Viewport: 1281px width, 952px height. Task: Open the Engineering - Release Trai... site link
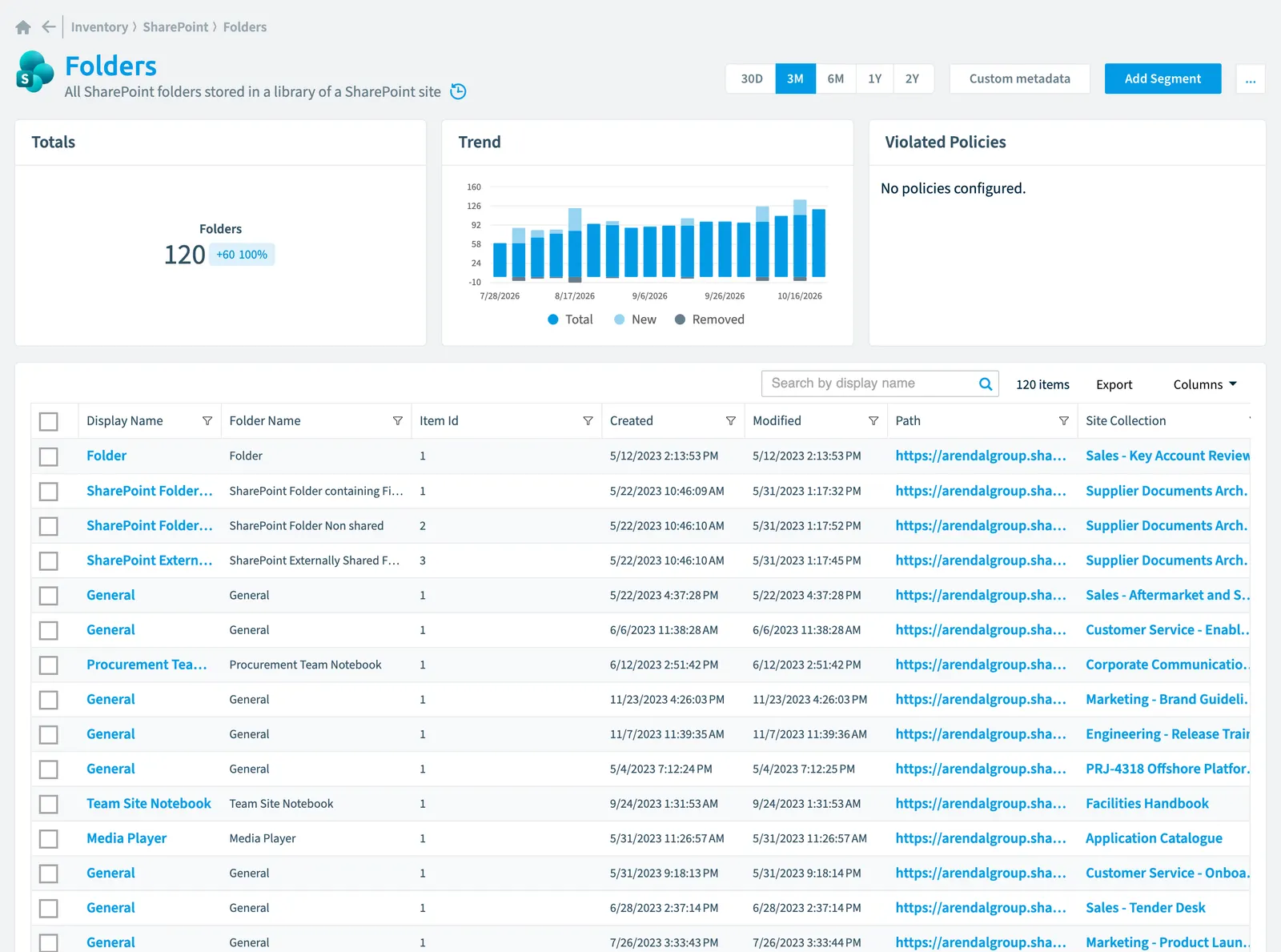point(1167,734)
